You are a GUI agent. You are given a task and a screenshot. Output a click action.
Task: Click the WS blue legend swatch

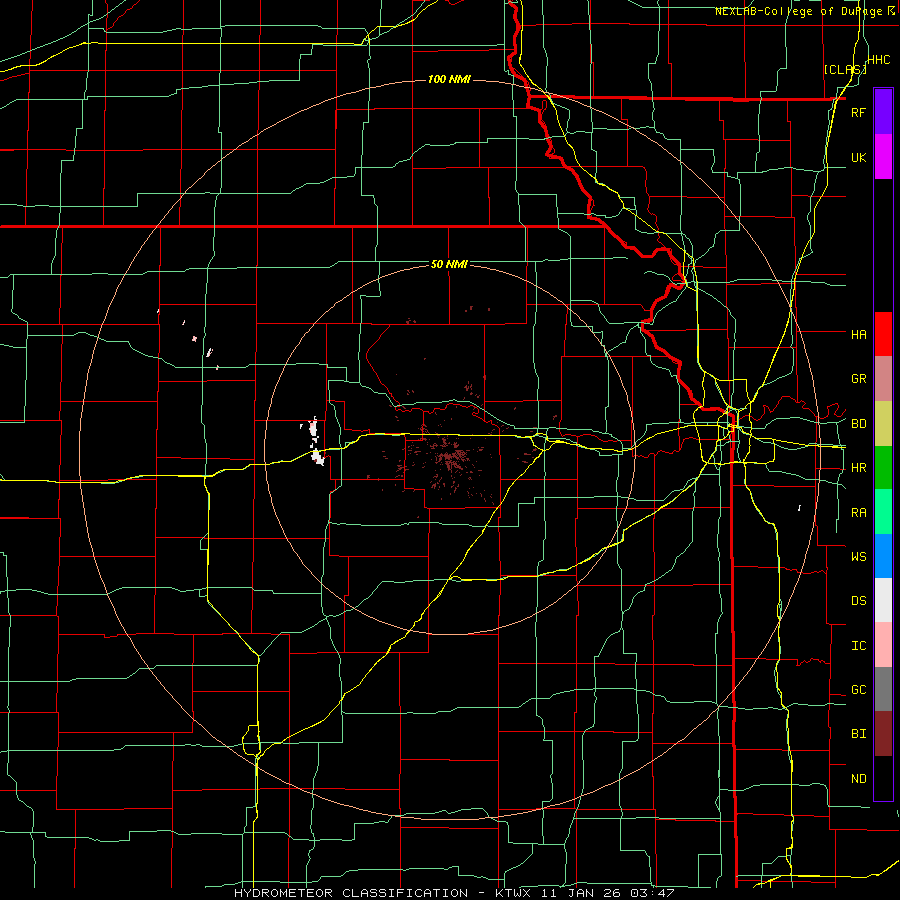[883, 556]
